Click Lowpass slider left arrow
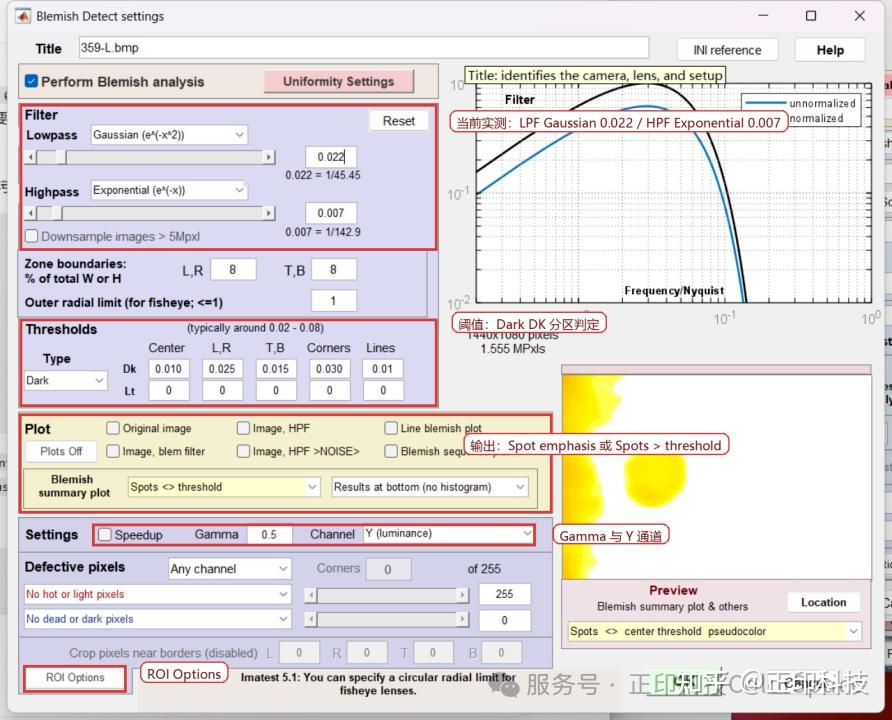The height and width of the screenshot is (720, 892). click(31, 158)
